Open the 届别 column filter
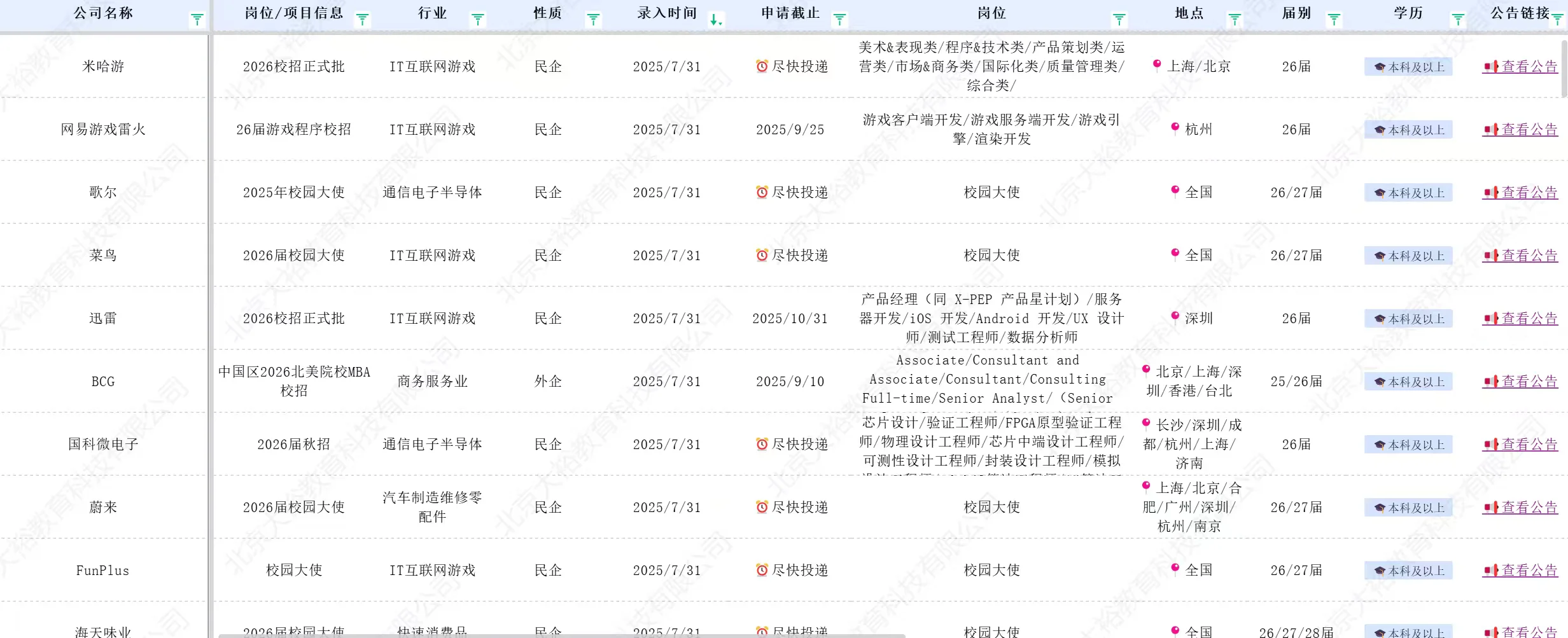 [x=1334, y=20]
